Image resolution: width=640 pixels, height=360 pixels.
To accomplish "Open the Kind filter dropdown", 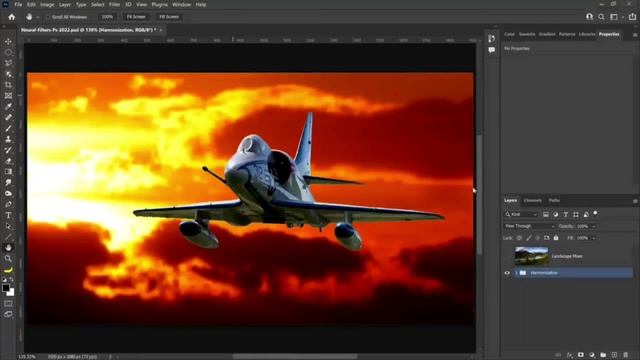I will point(522,214).
